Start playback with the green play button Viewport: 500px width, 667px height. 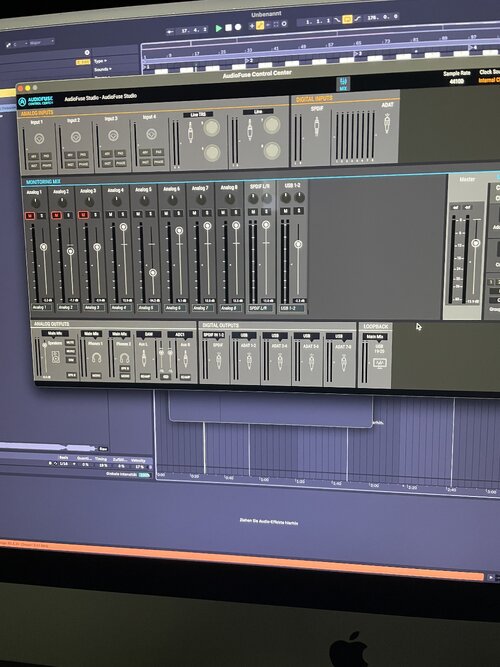pos(218,28)
